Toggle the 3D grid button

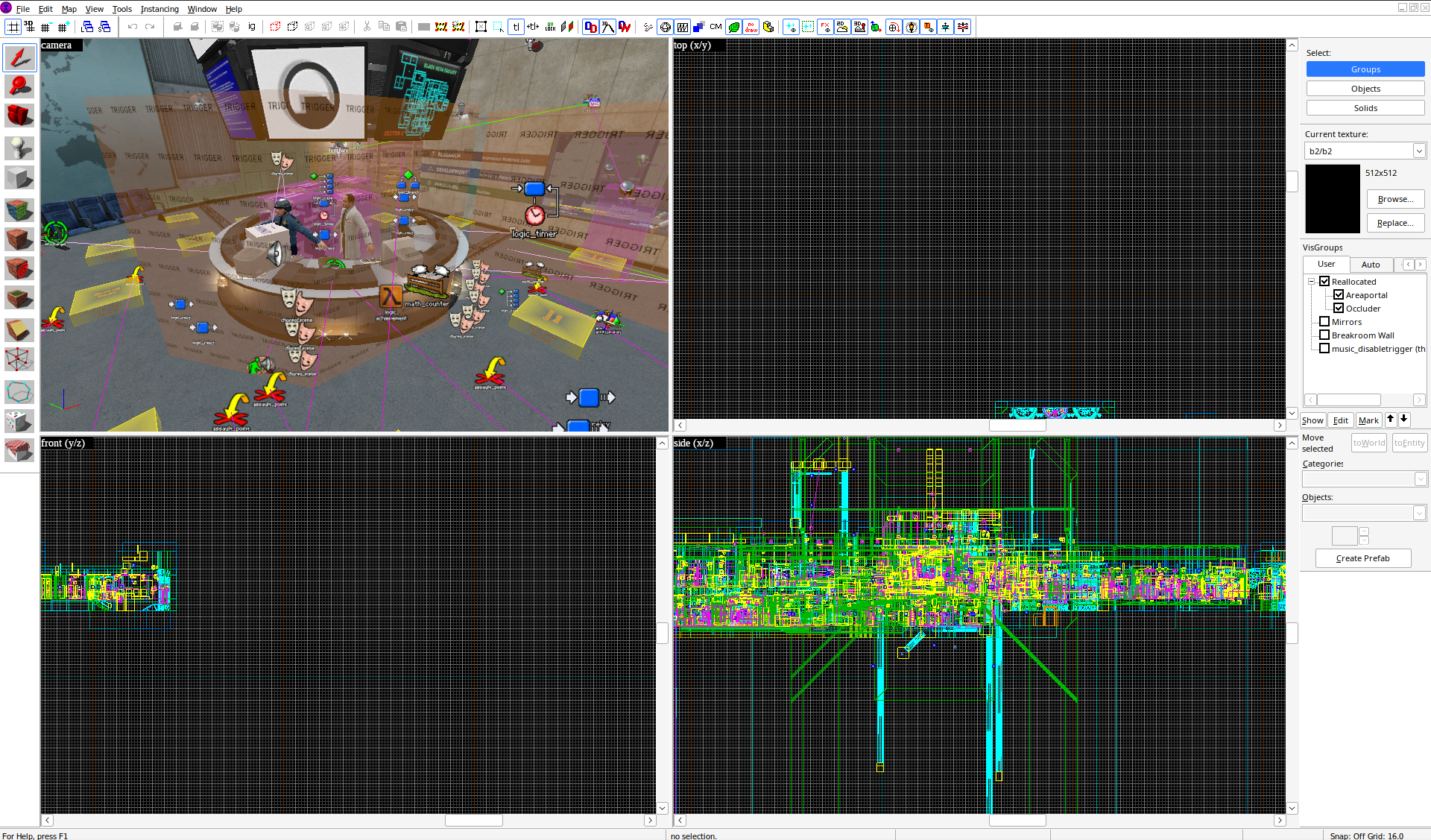[x=30, y=27]
